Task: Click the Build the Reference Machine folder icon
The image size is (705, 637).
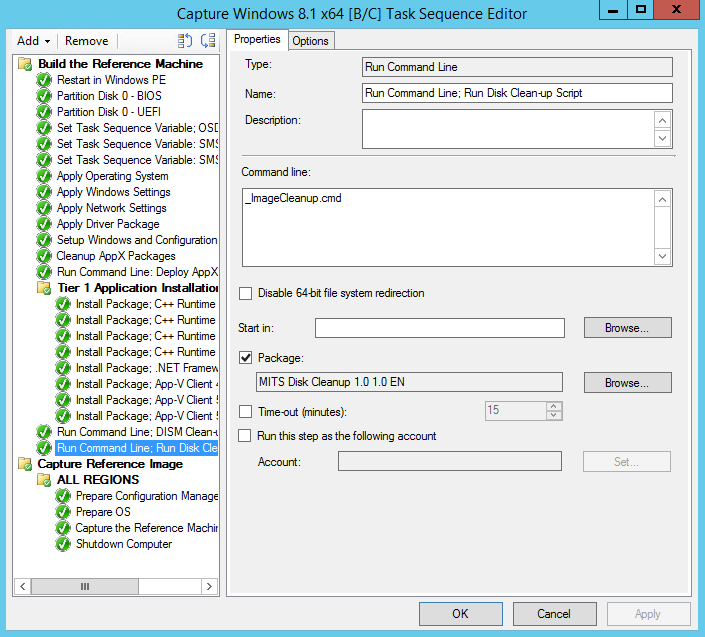Action: [x=25, y=64]
